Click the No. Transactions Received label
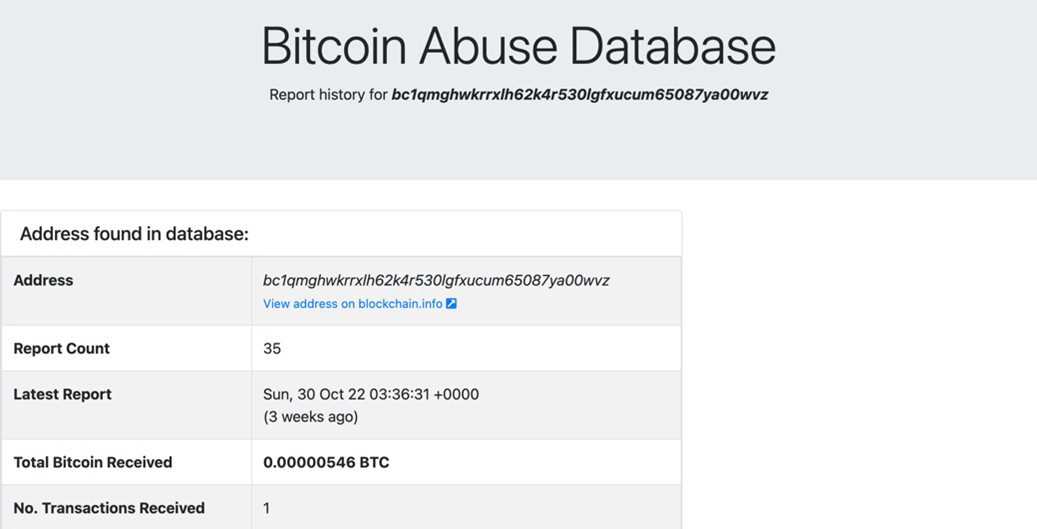1037x529 pixels. 109,508
